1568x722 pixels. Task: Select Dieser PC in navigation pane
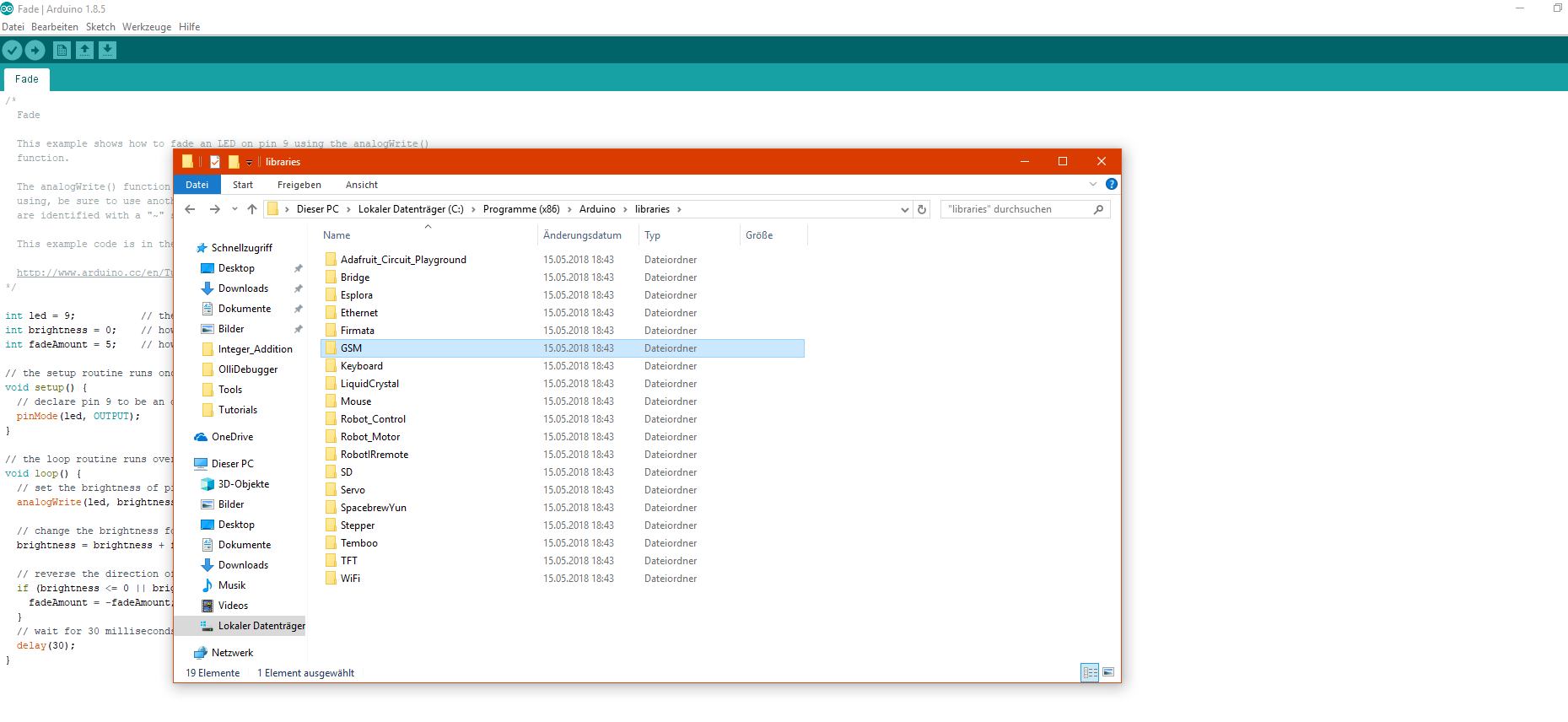pos(232,464)
